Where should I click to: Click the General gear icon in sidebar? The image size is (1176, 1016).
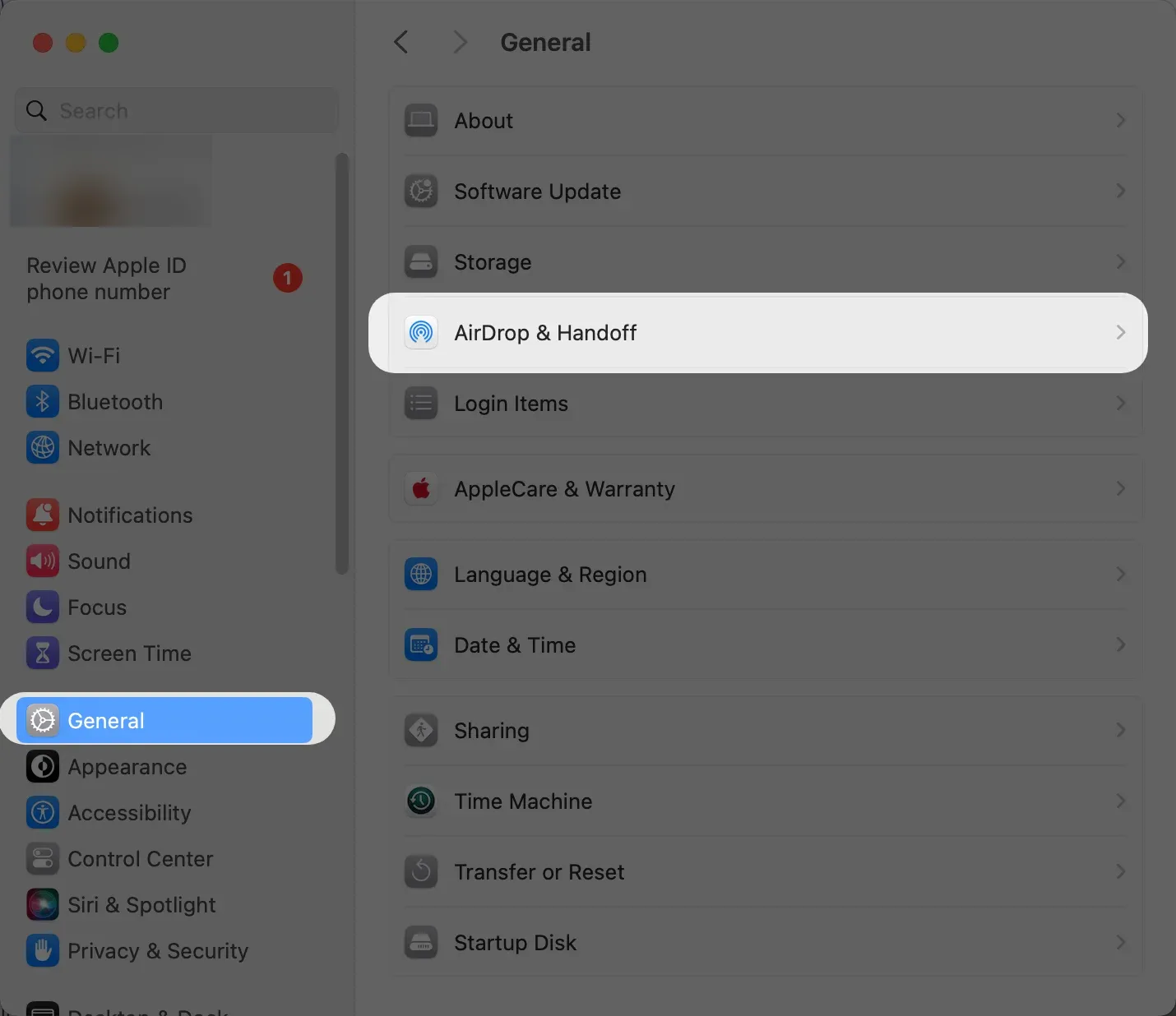[43, 721]
